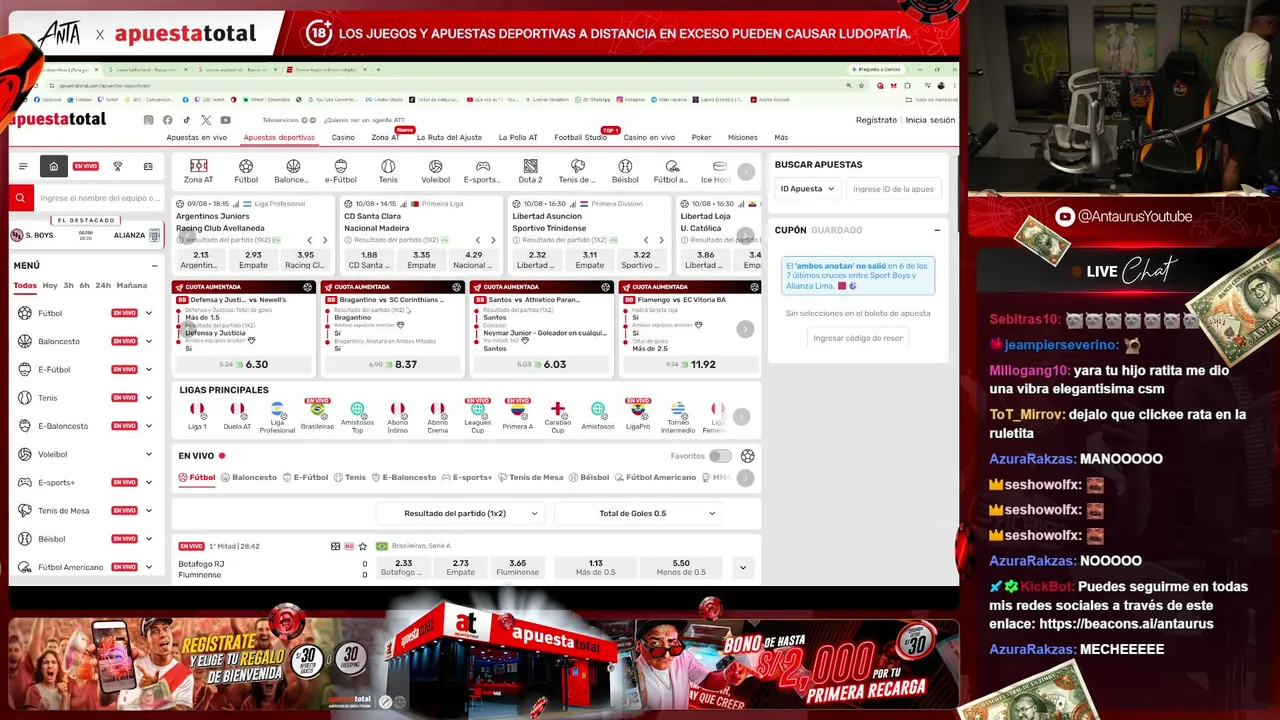
Task: Toggle the Favoritos switch
Action: coord(720,456)
